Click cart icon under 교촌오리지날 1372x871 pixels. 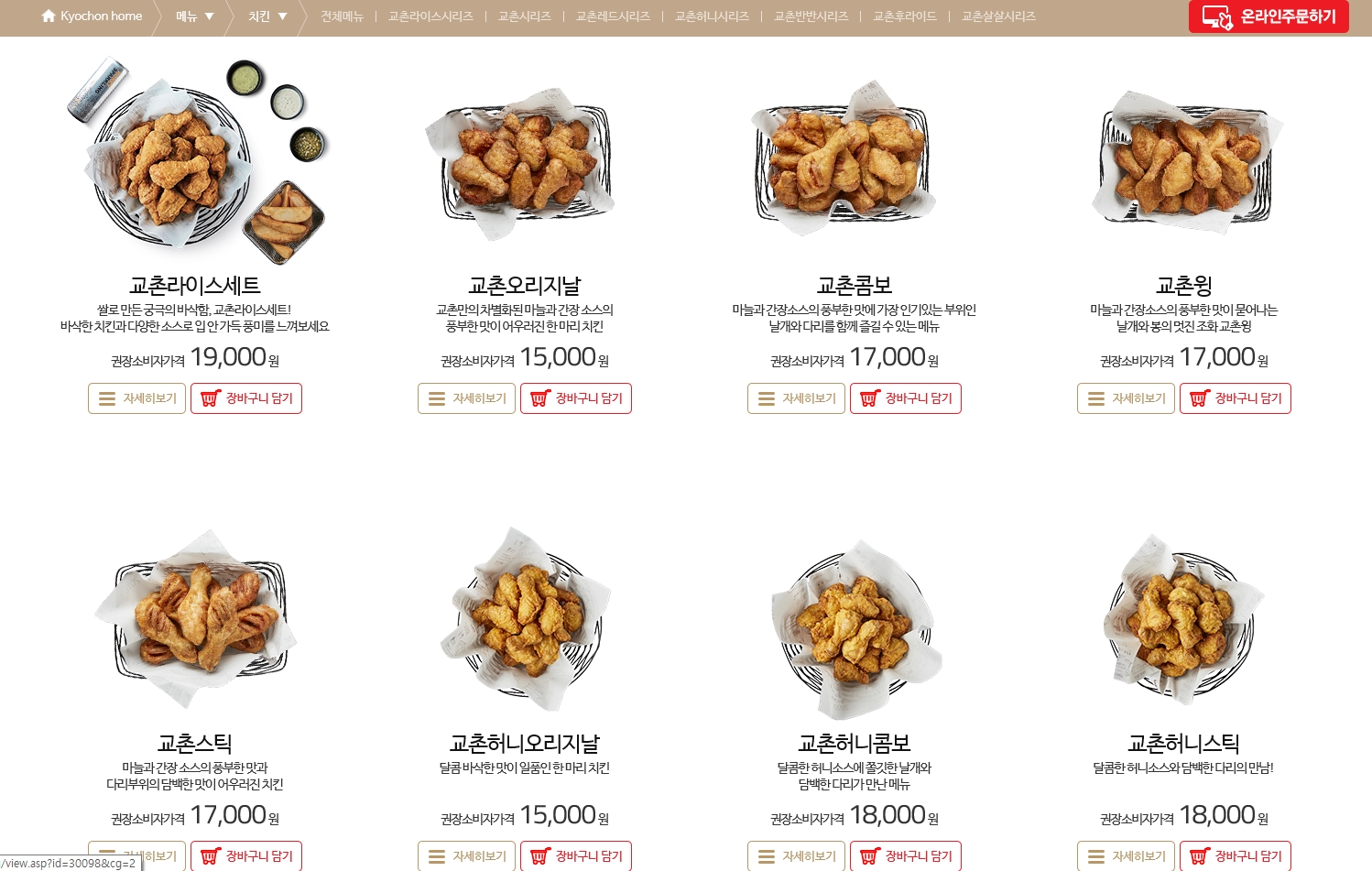[540, 398]
